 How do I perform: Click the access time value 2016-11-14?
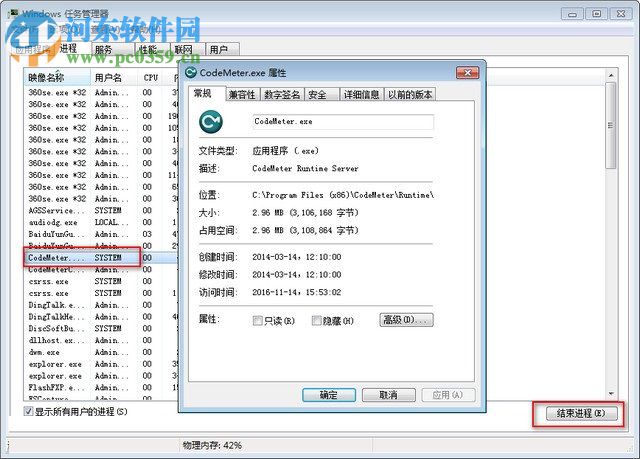[297, 292]
